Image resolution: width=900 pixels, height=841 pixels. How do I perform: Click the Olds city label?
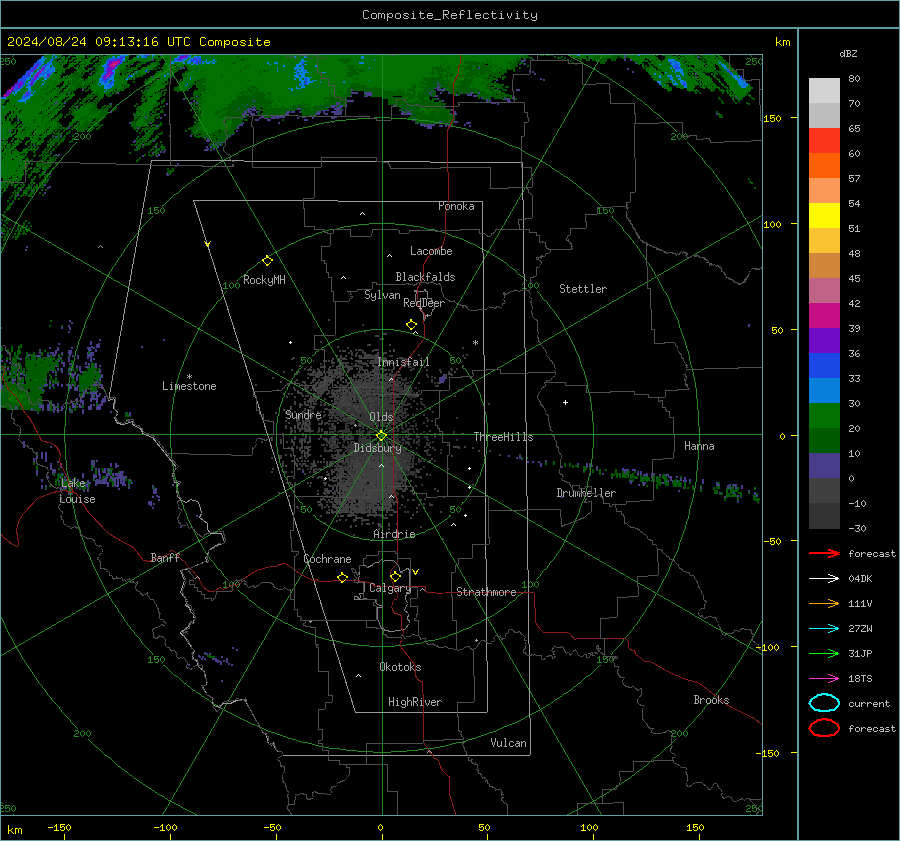click(381, 417)
